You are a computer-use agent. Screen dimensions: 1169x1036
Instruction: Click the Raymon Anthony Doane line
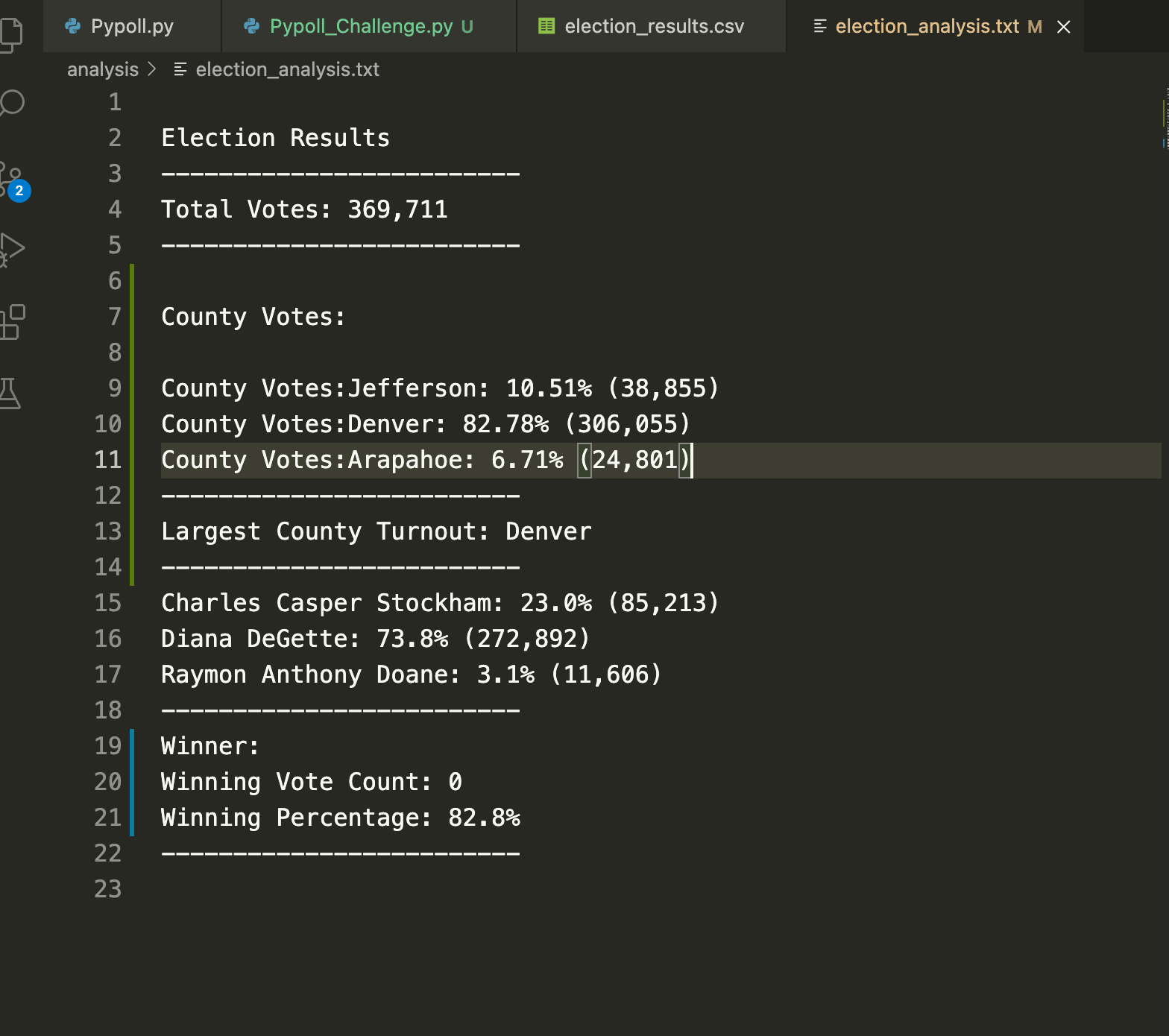pyautogui.click(x=411, y=675)
